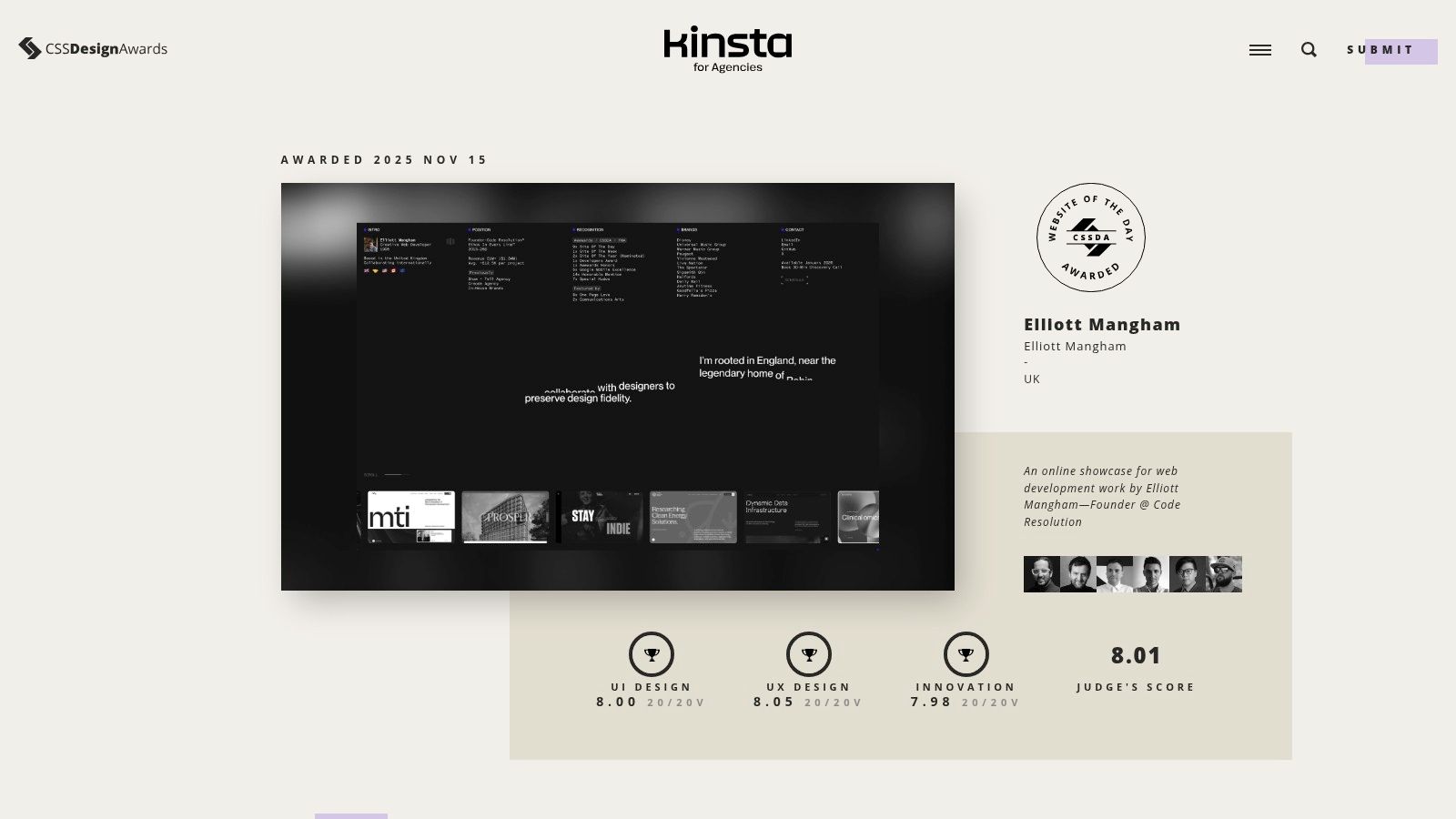Open the hamburger menu in the header
Screen dimensions: 1456x819
pyautogui.click(x=1259, y=50)
